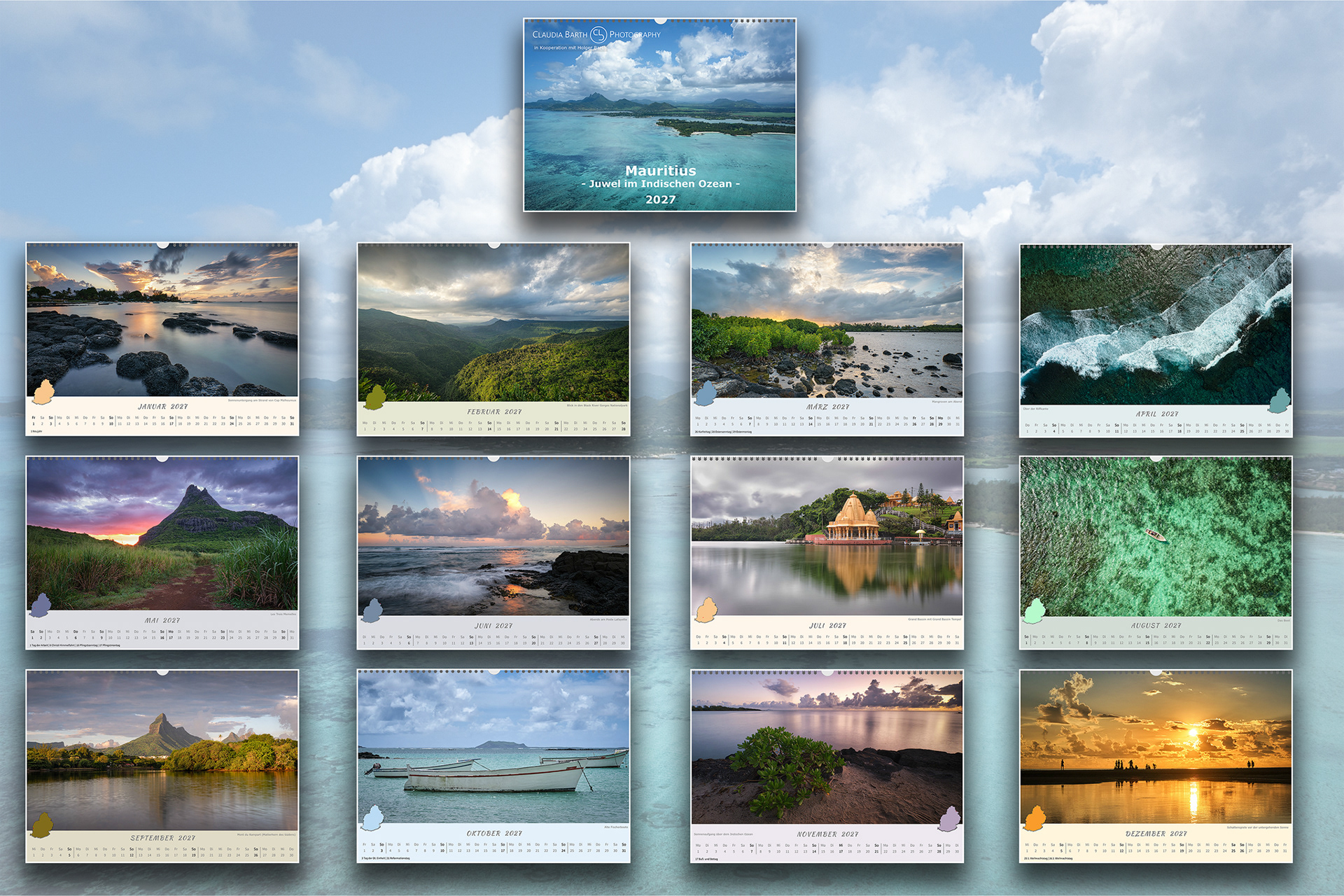This screenshot has height=896, width=1344.
Task: Open the April 2027 aerial wave page
Action: point(1156,340)
